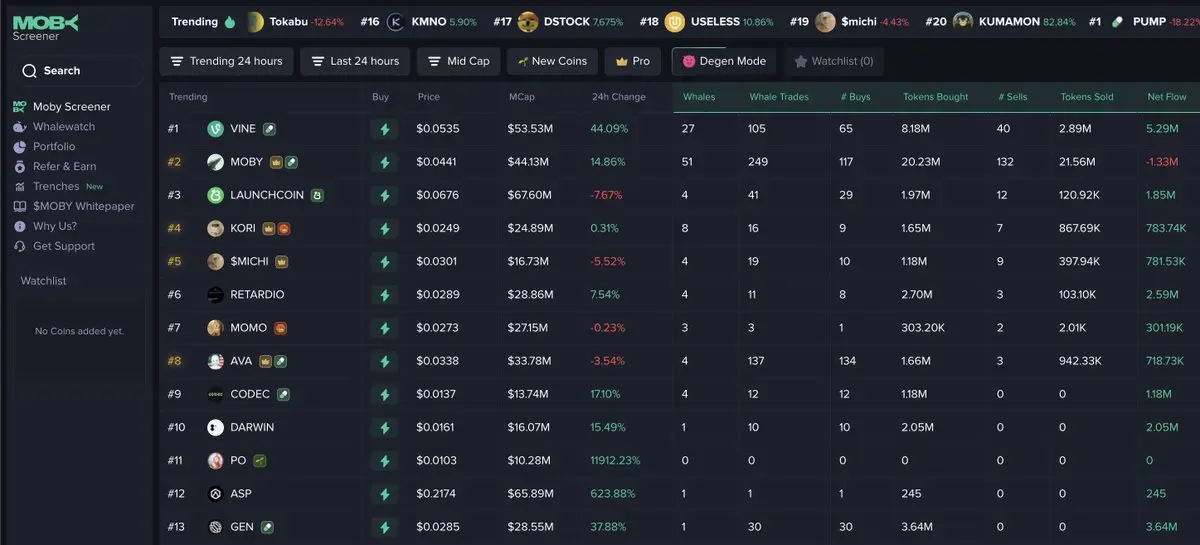Click the DARWIN coin logo
1200x545 pixels.
tap(215, 428)
